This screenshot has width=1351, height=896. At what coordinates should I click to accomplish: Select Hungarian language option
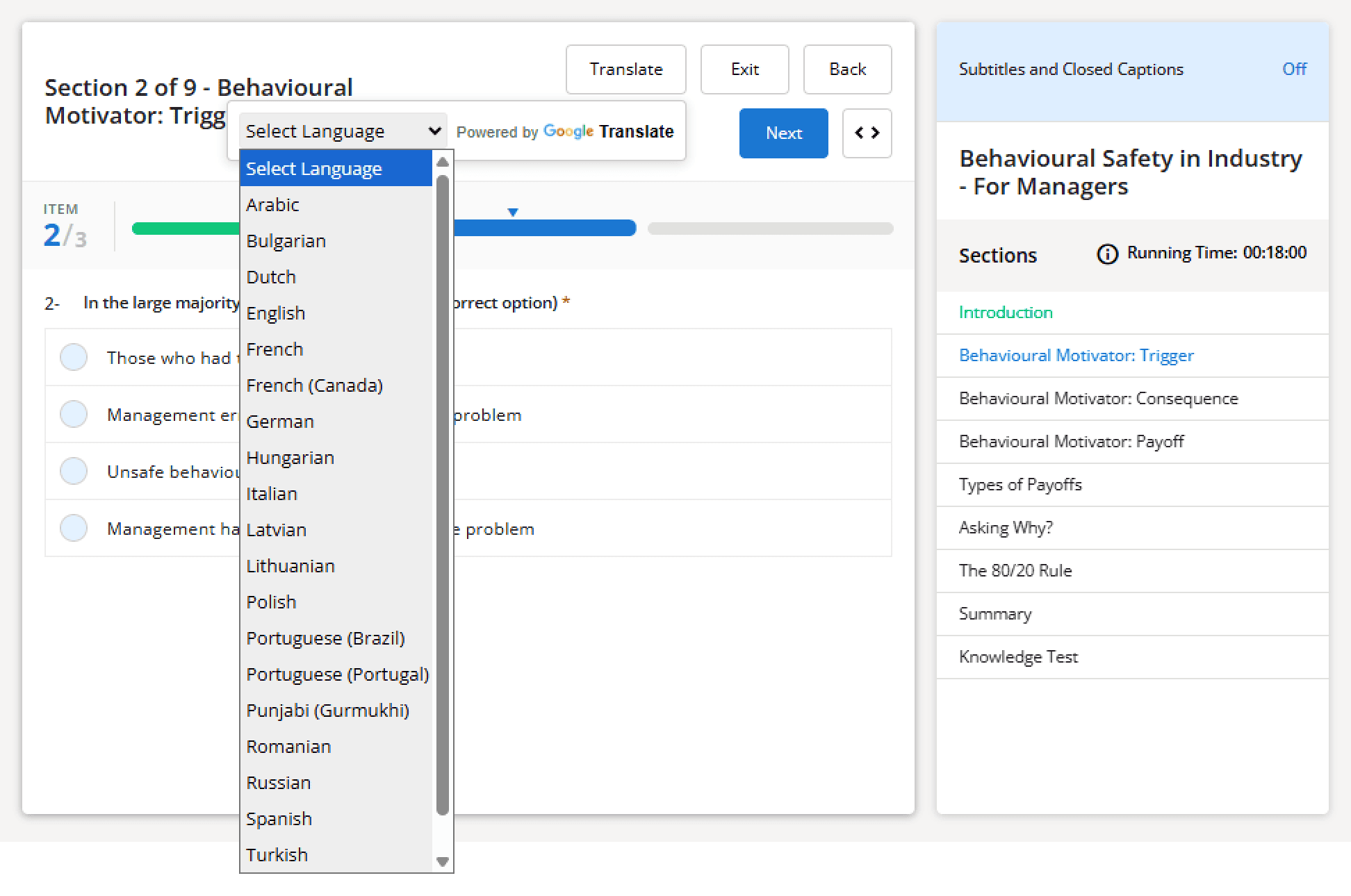(336, 457)
